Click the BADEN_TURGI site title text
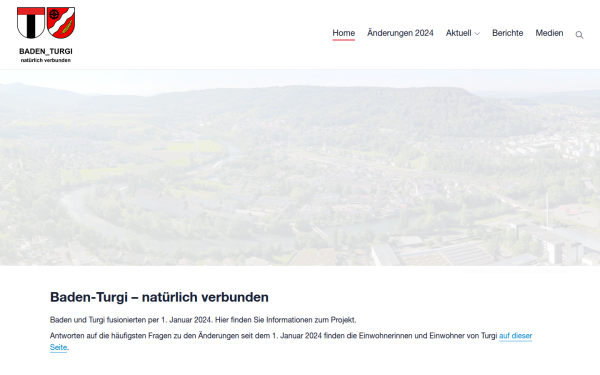600x375 pixels. pos(46,51)
